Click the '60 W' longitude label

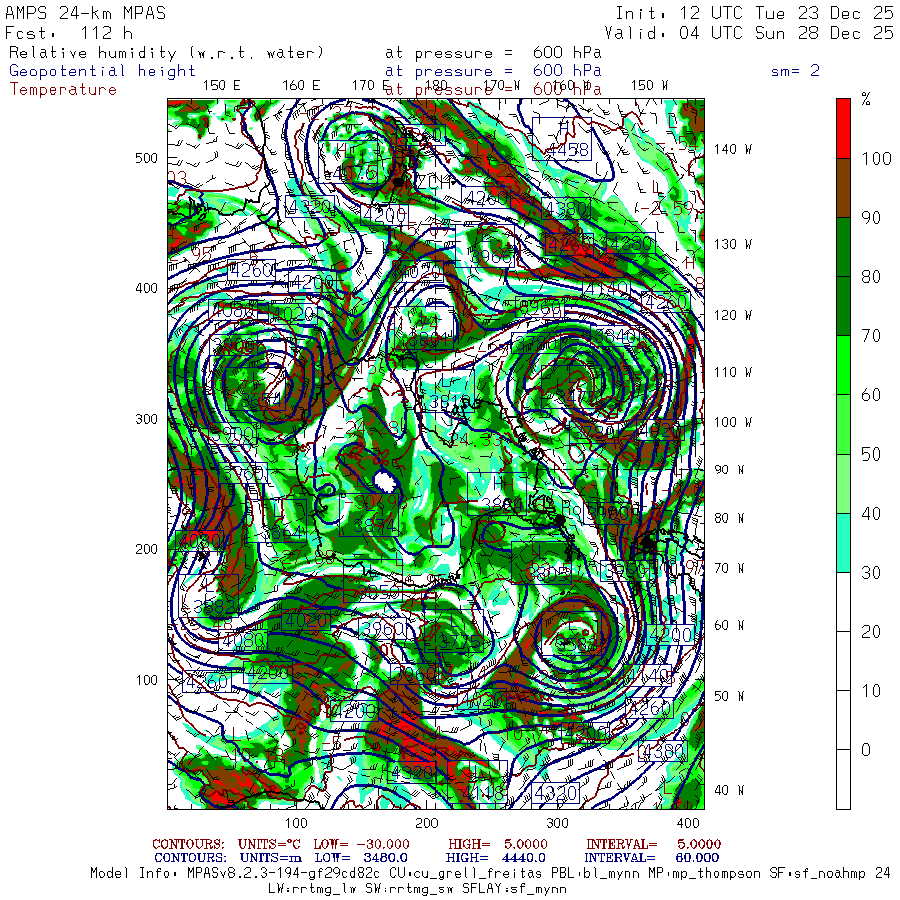point(729,625)
